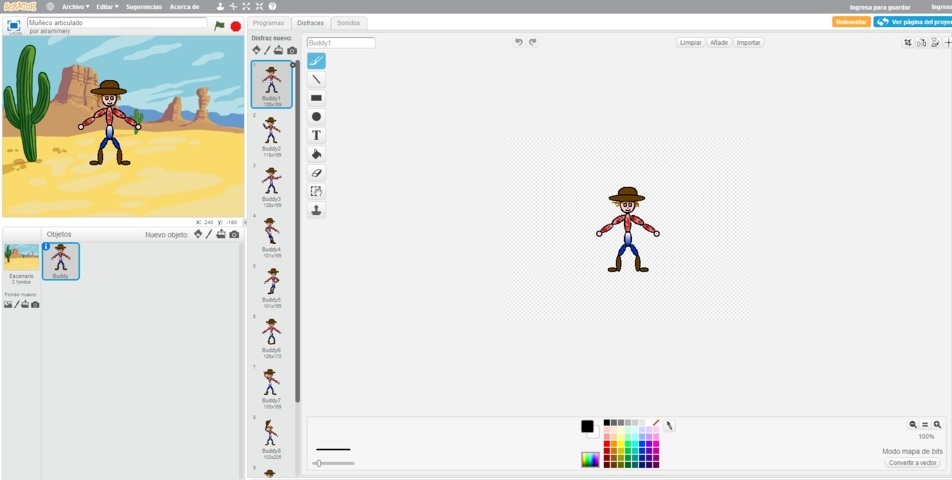Expand the Editar dropdown menu
The image size is (952, 480).
pyautogui.click(x=106, y=7)
